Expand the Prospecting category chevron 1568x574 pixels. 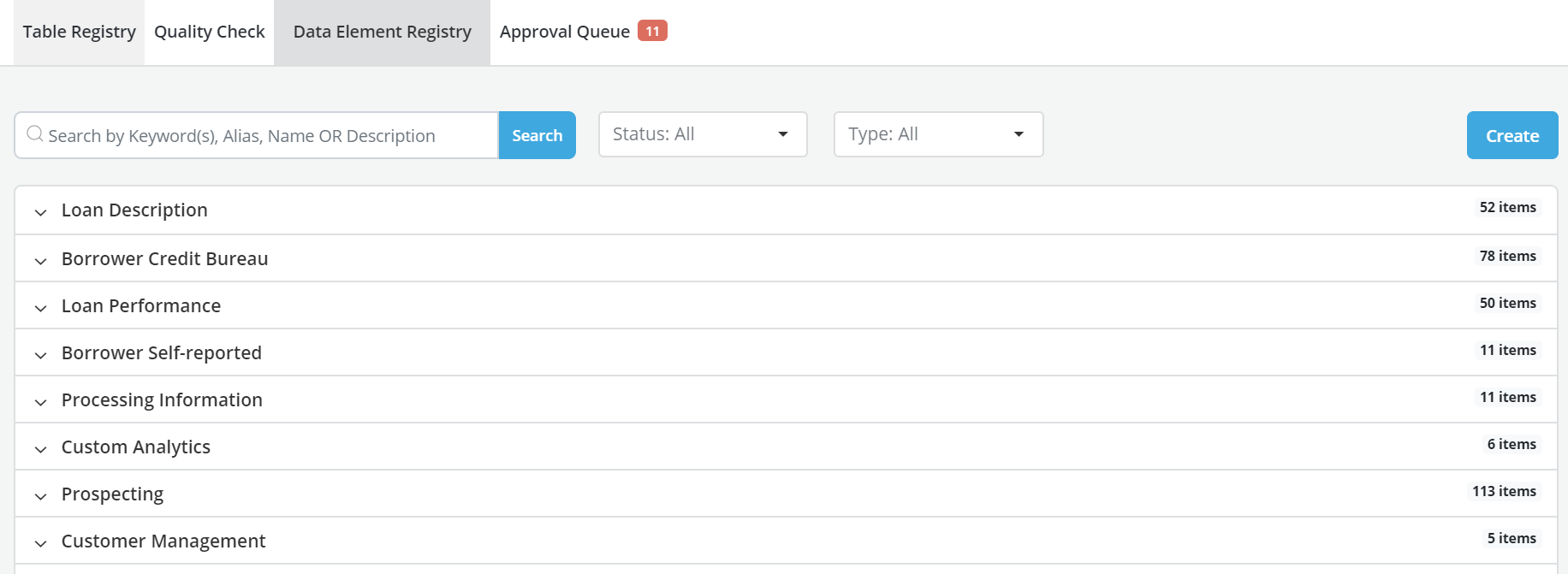point(40,496)
